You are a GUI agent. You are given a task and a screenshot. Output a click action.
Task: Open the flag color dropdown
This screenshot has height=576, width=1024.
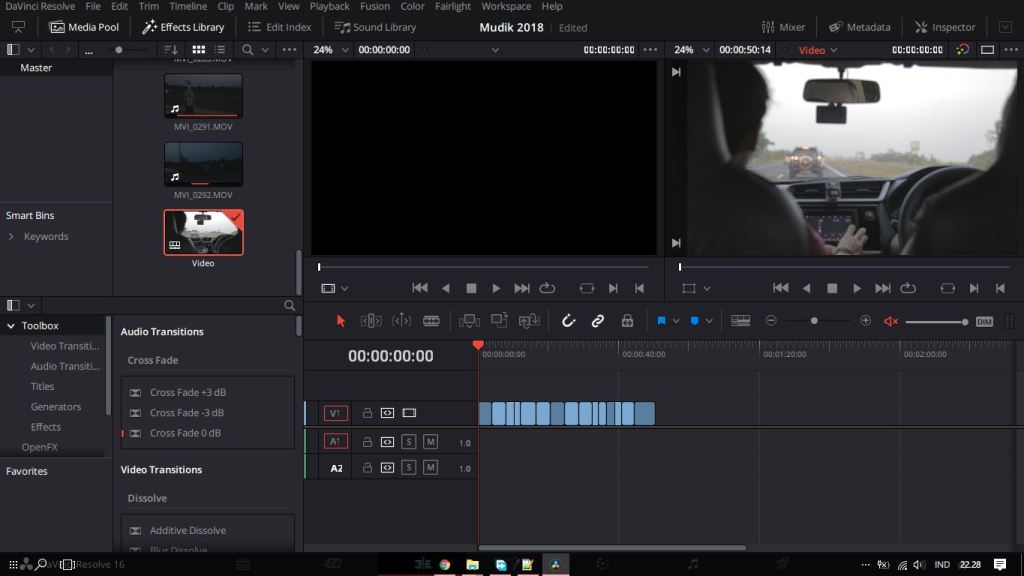point(679,320)
